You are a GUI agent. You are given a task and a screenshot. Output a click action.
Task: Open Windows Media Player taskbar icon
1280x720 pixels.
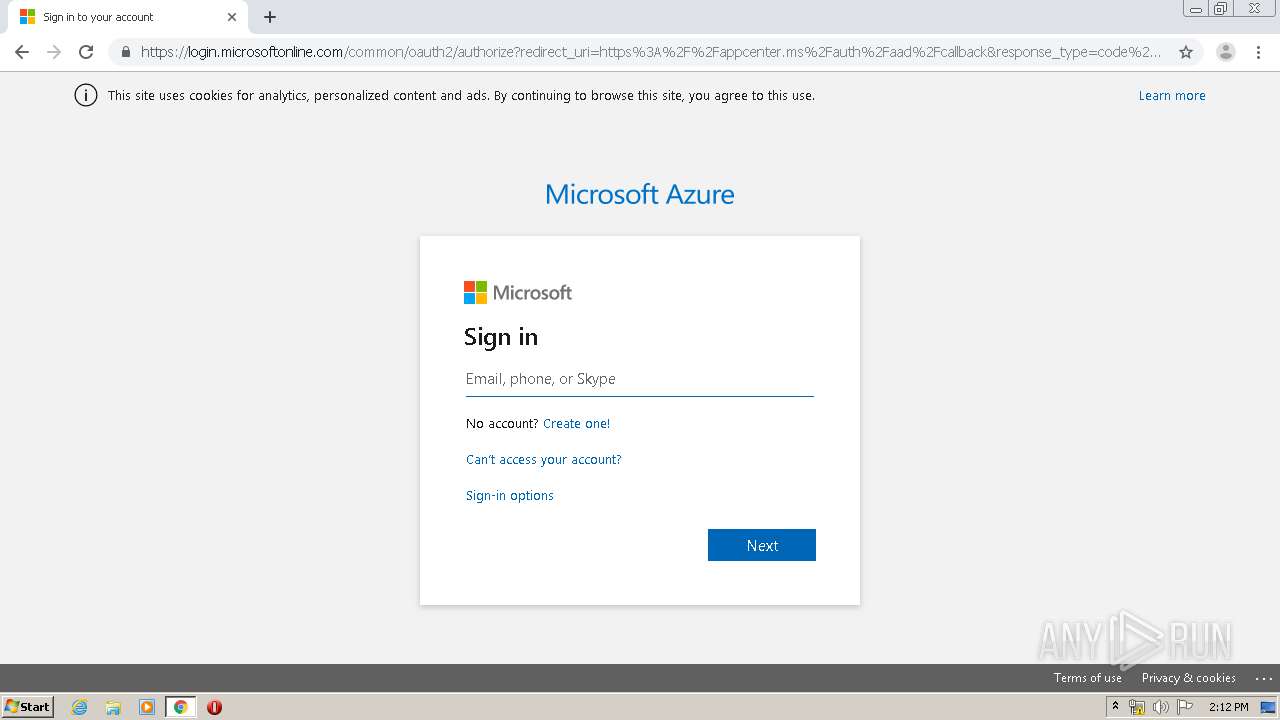147,707
